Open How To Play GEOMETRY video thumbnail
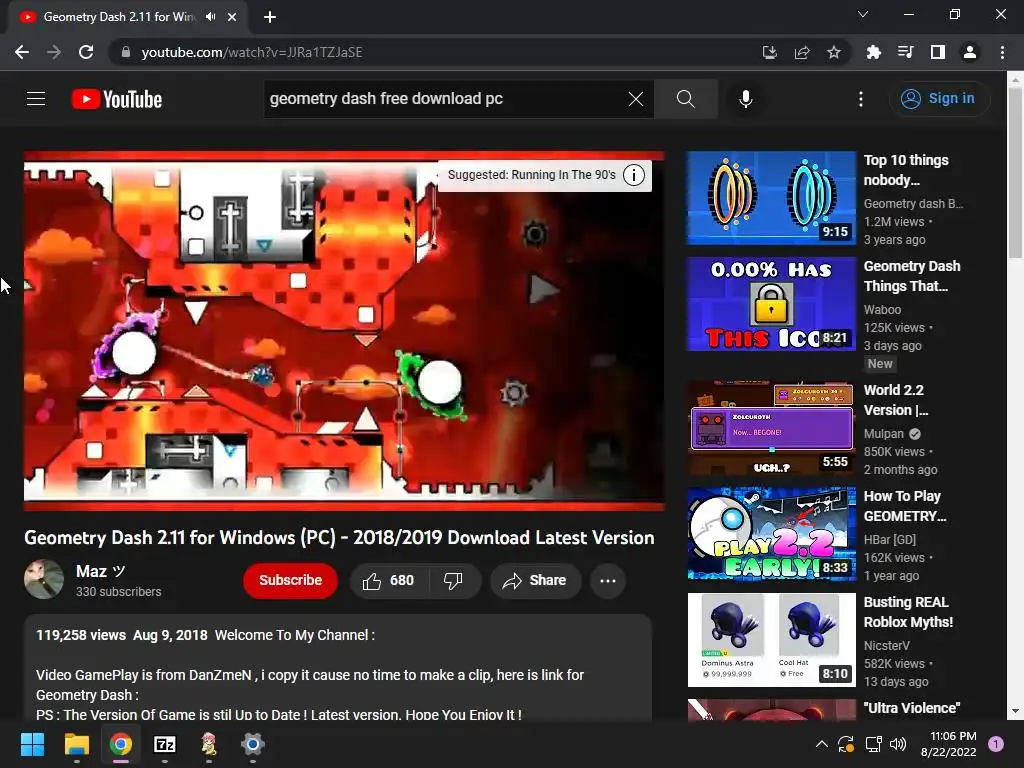The width and height of the screenshot is (1024, 768). click(771, 534)
